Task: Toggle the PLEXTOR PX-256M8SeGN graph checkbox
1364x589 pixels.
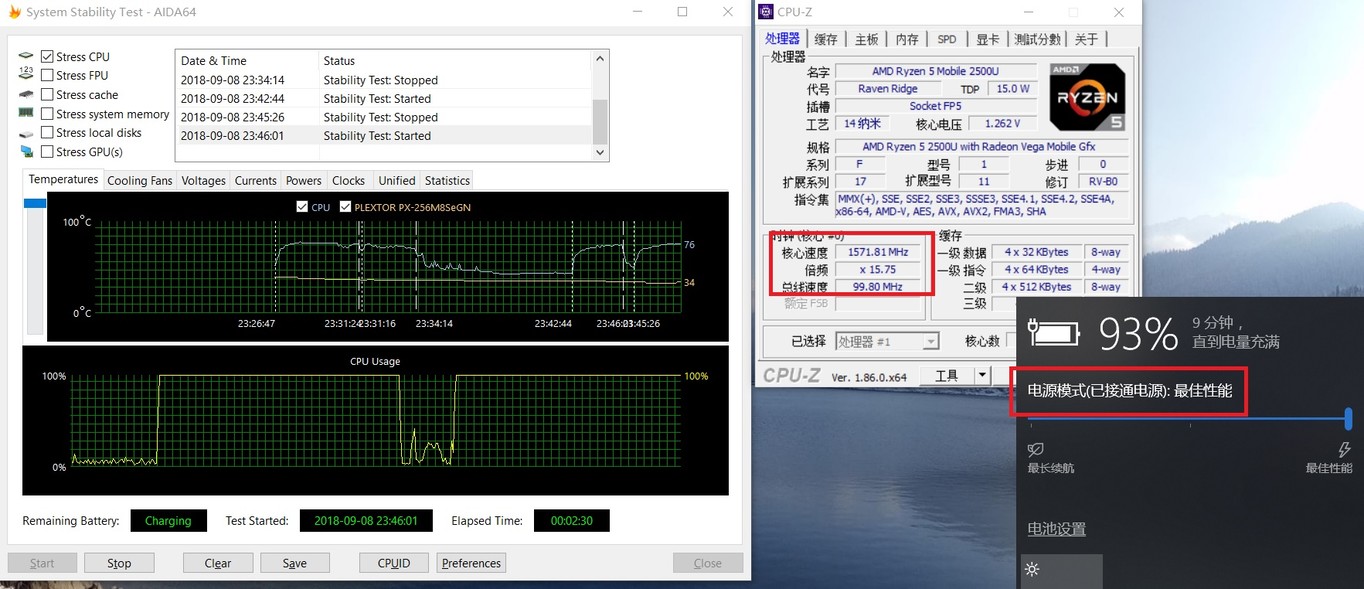Action: tap(345, 207)
